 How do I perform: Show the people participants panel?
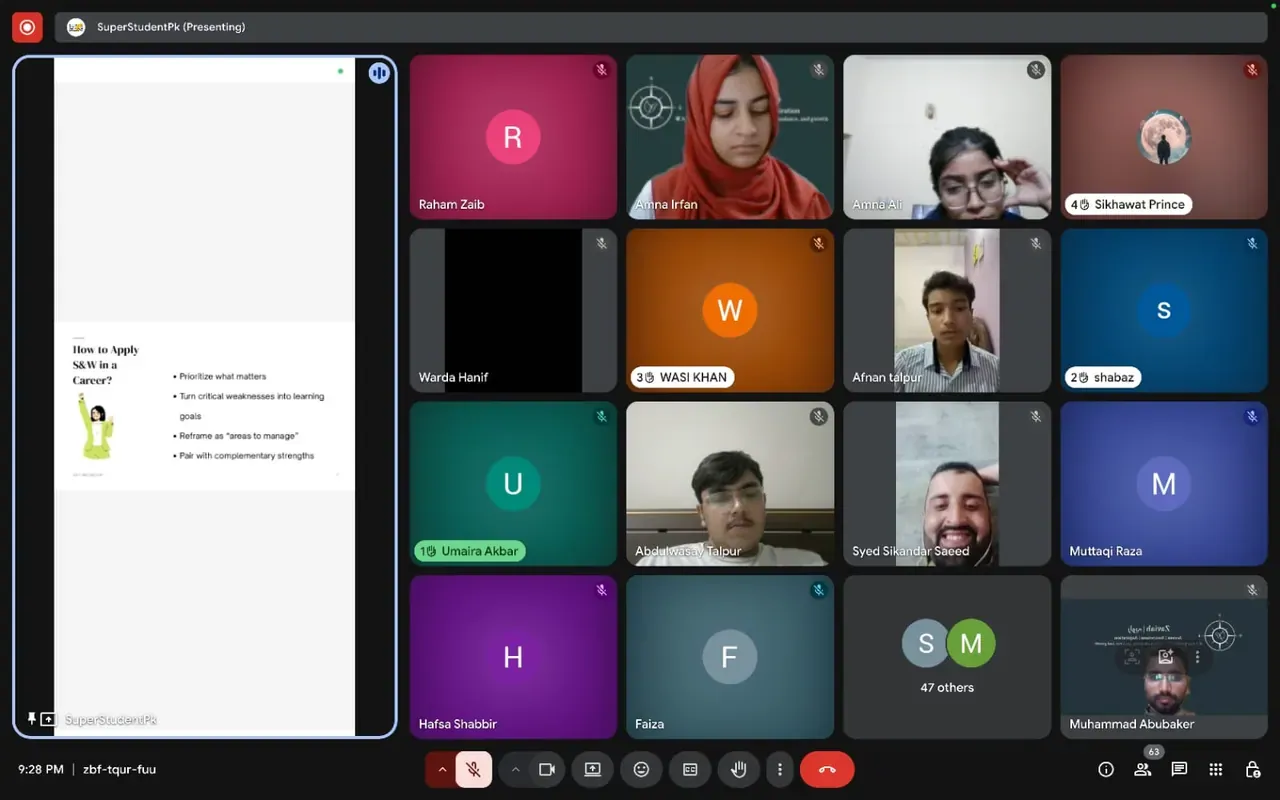[1142, 769]
